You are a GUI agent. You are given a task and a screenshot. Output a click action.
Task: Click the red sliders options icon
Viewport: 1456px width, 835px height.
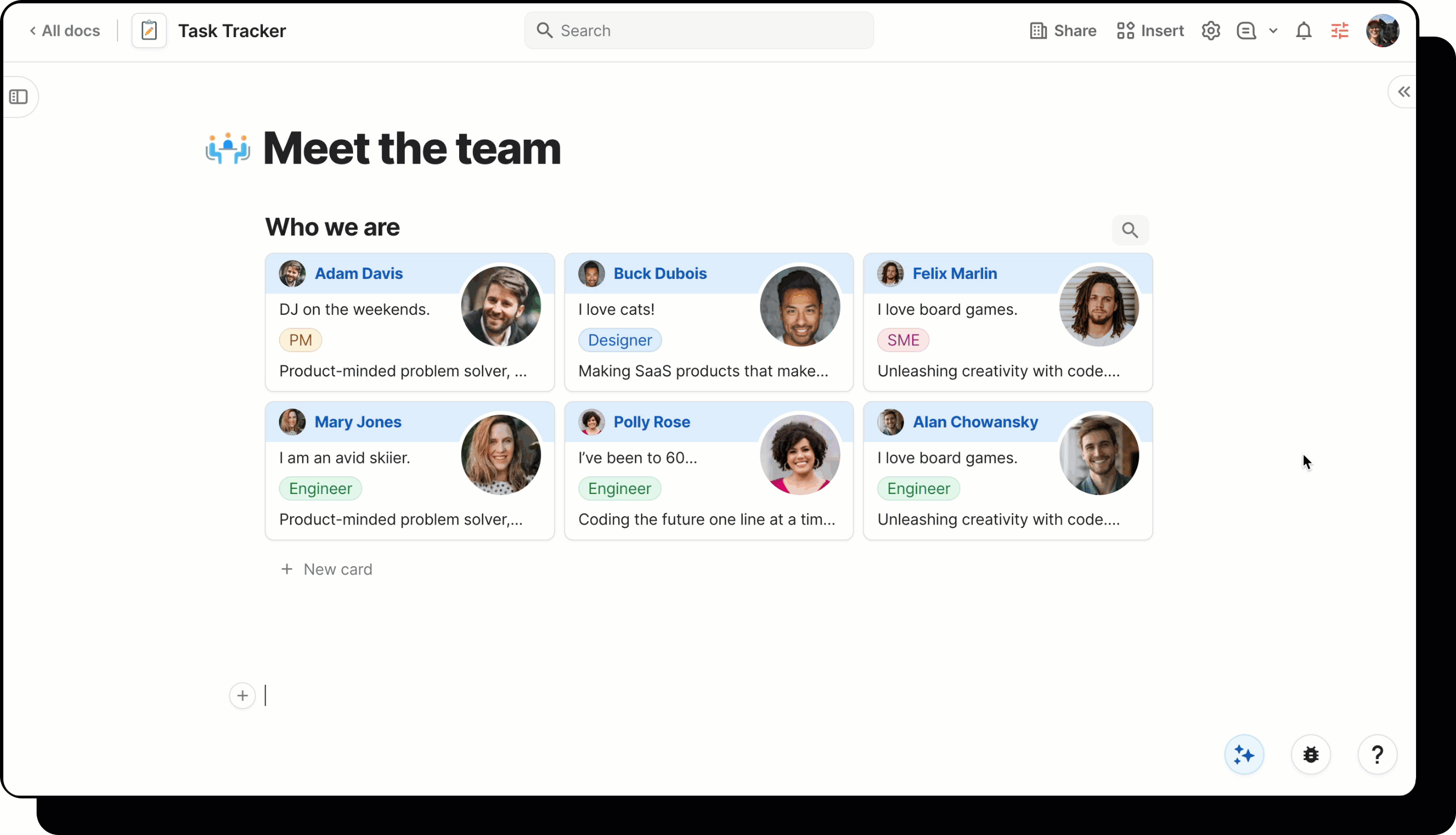tap(1340, 30)
